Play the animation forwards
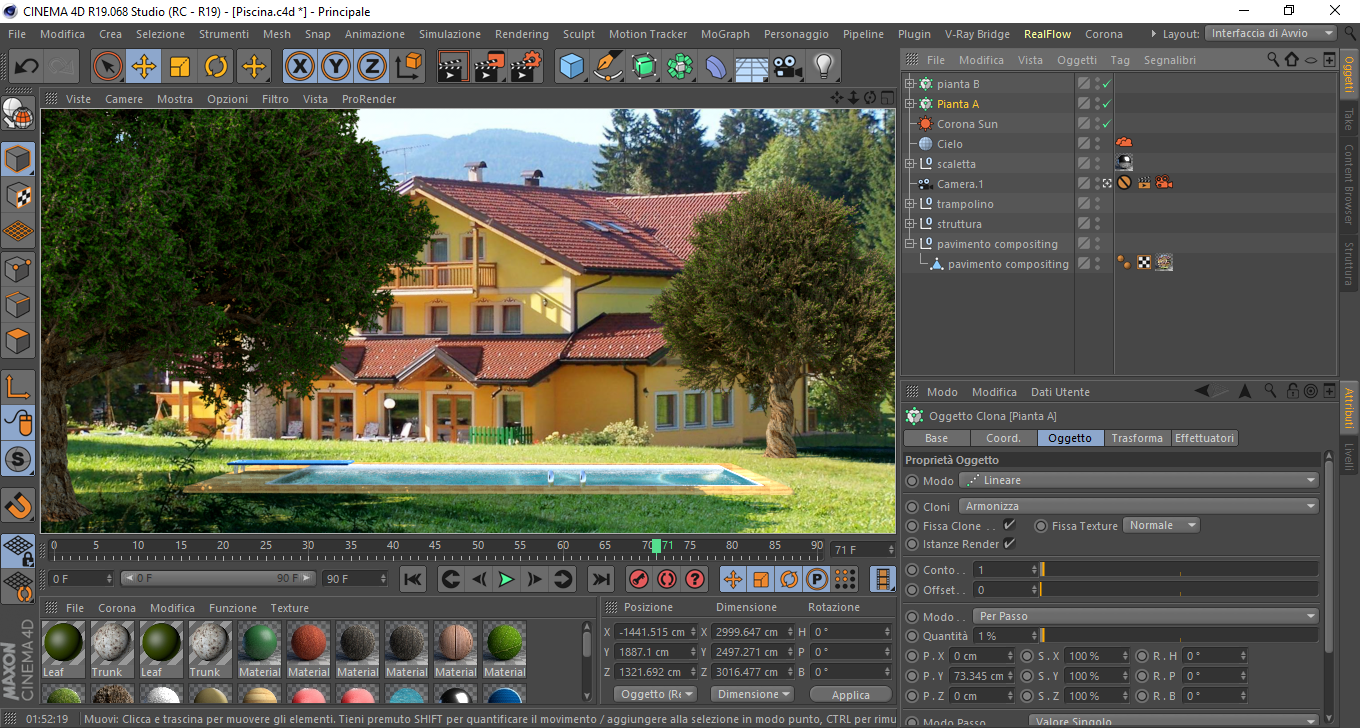 (507, 578)
